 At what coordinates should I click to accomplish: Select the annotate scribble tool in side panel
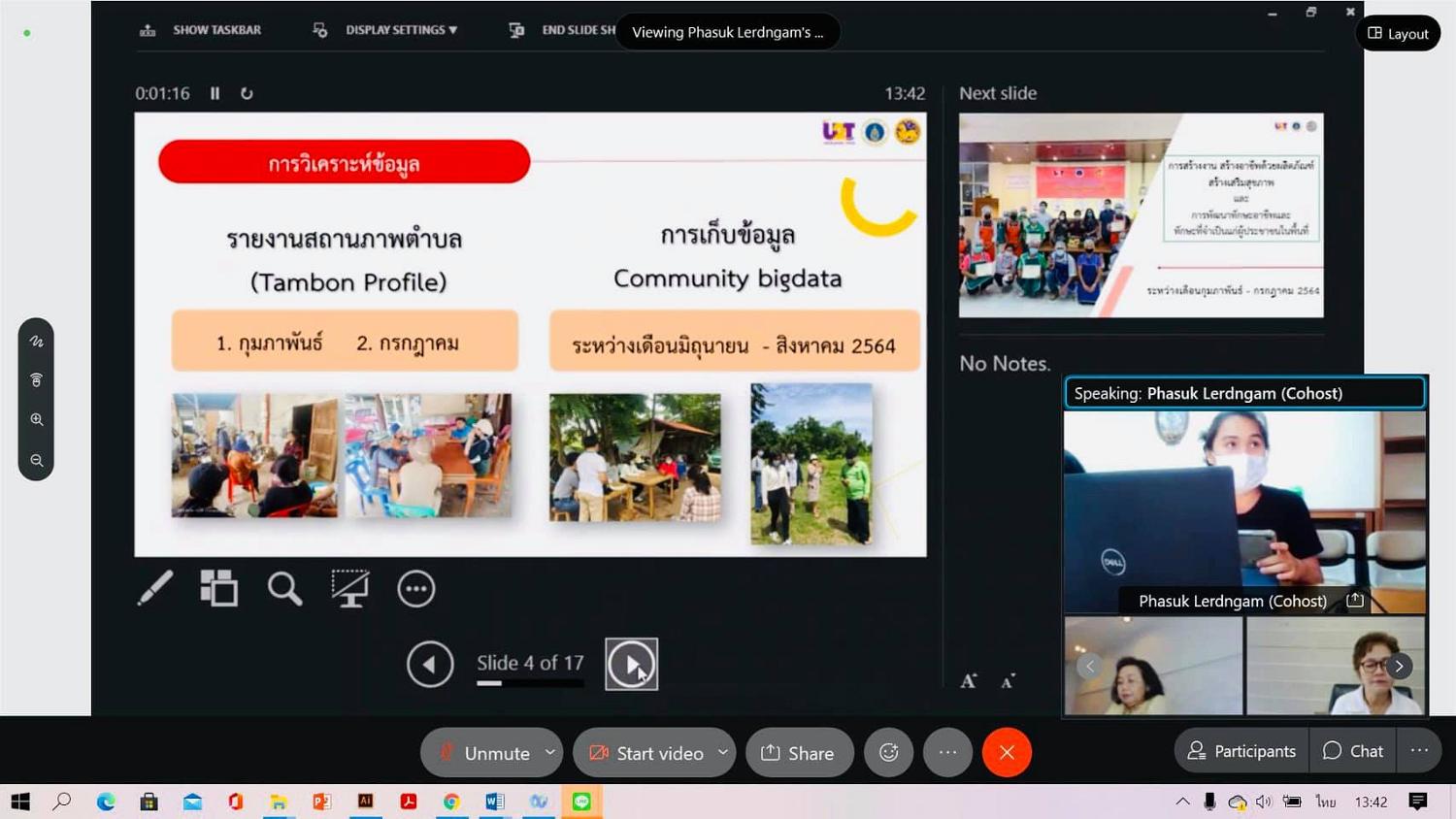[36, 341]
